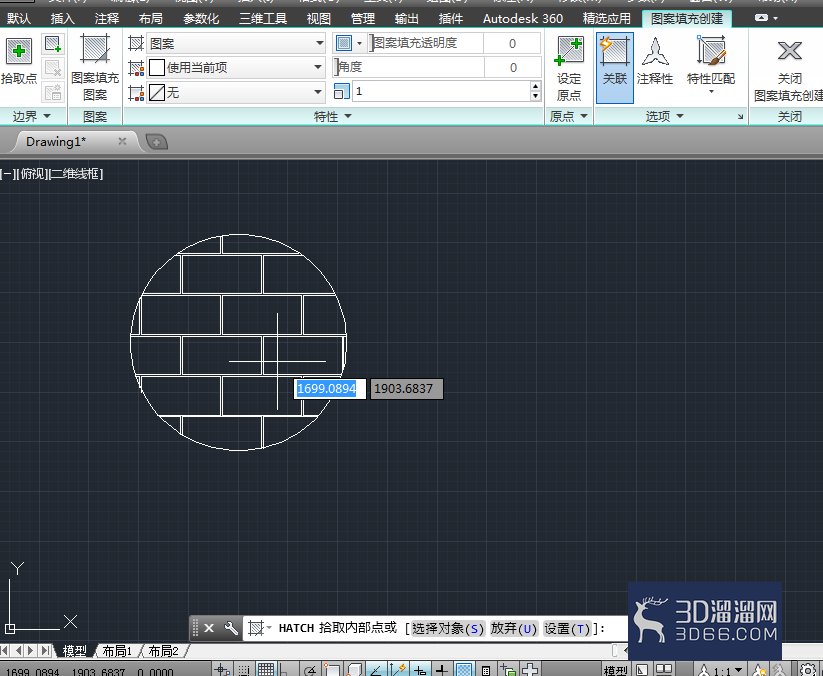Choose the 选择对象(S) command option
This screenshot has height=676, width=823.
point(447,628)
